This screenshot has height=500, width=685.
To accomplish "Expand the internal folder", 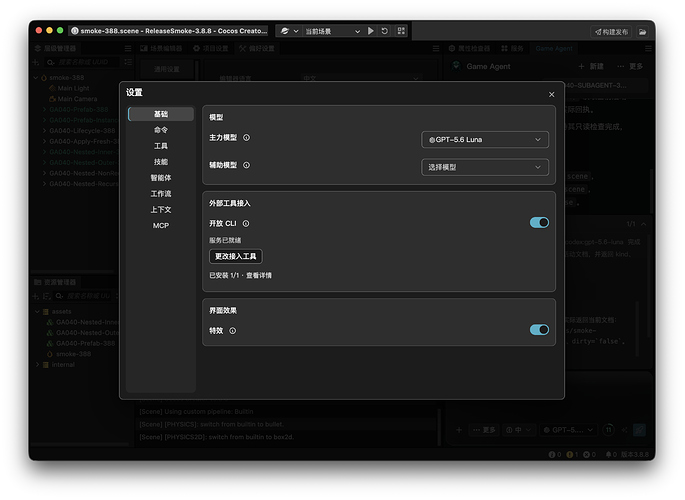I will 37,365.
